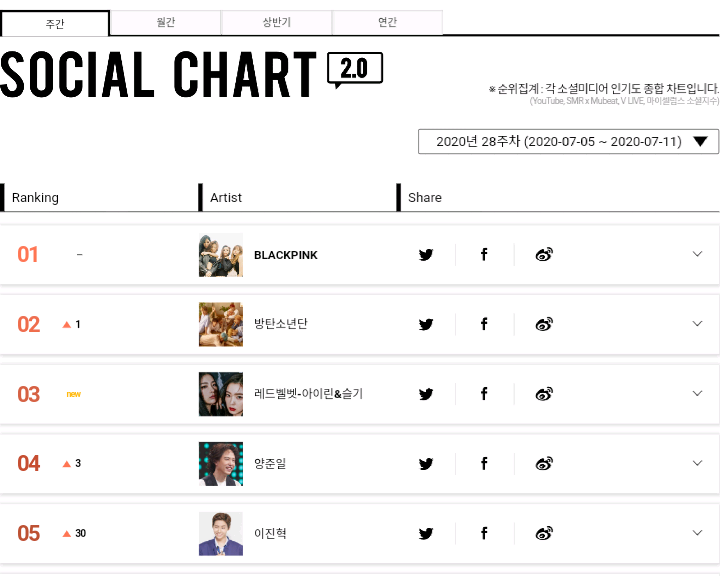Click the 레드벨벳-아이린&슬기 artist thumbnail
The image size is (720, 576).
tap(221, 394)
